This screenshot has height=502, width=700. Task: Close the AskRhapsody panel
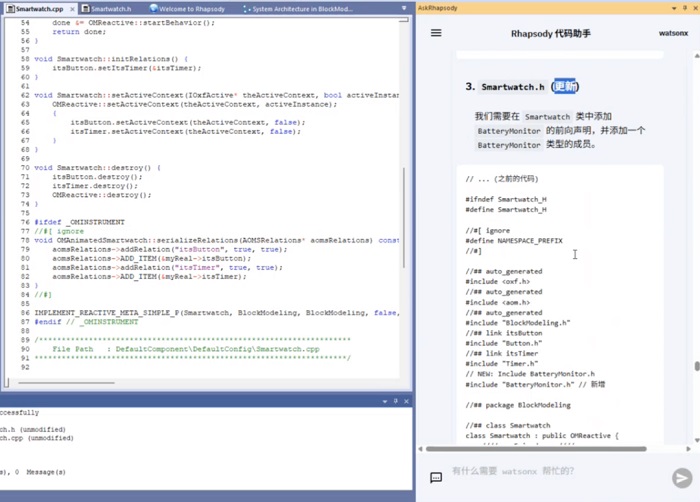(696, 8)
